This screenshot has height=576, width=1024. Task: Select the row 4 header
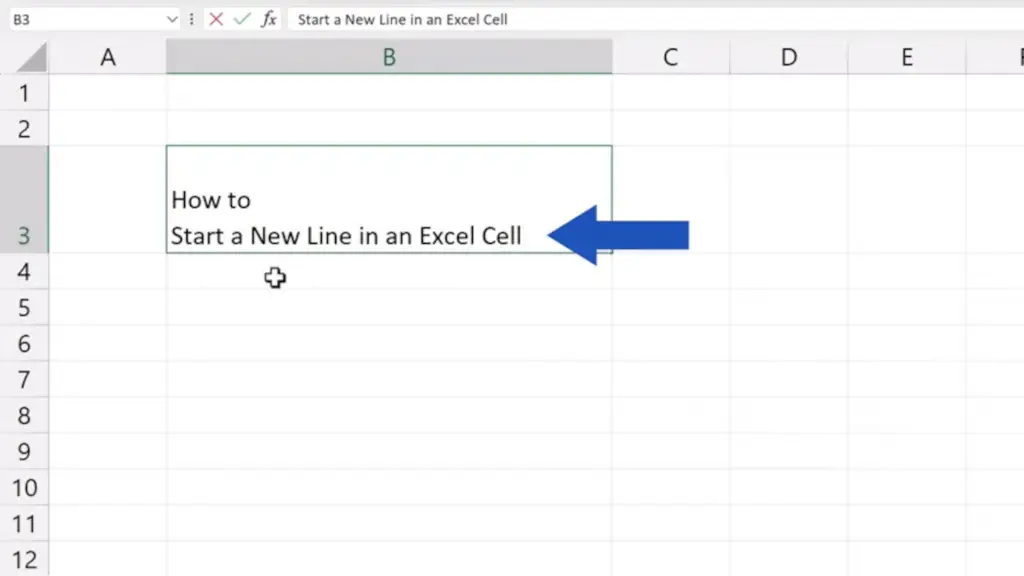point(24,271)
